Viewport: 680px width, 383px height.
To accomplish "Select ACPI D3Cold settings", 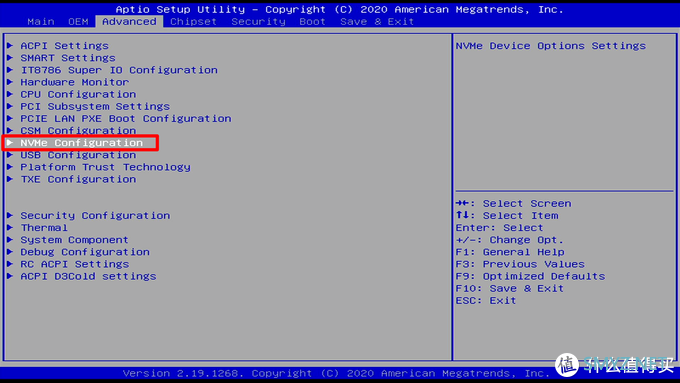I will 88,276.
